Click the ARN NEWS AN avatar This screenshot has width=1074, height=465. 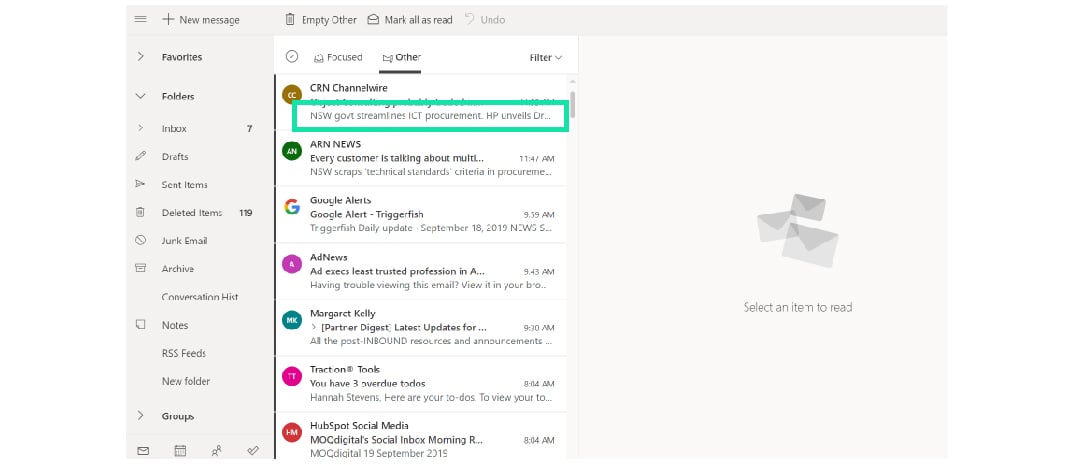pyautogui.click(x=292, y=151)
